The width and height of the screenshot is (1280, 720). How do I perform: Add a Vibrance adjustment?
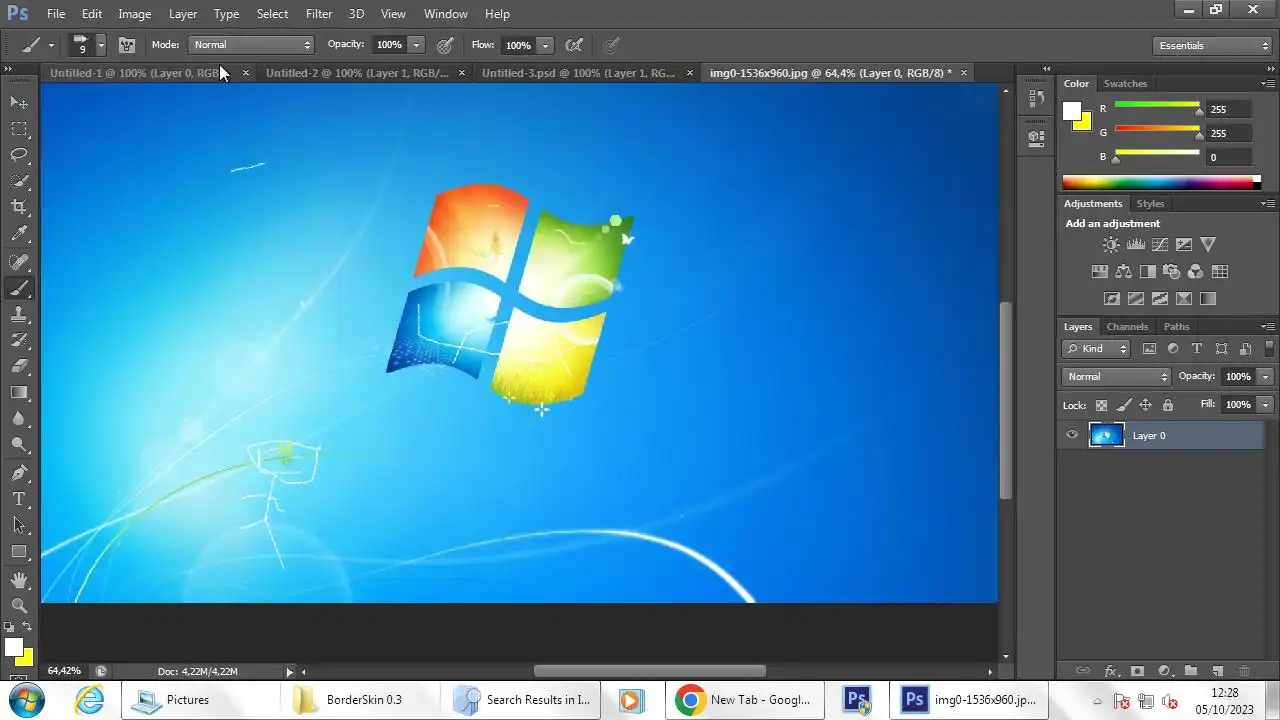(x=1208, y=245)
